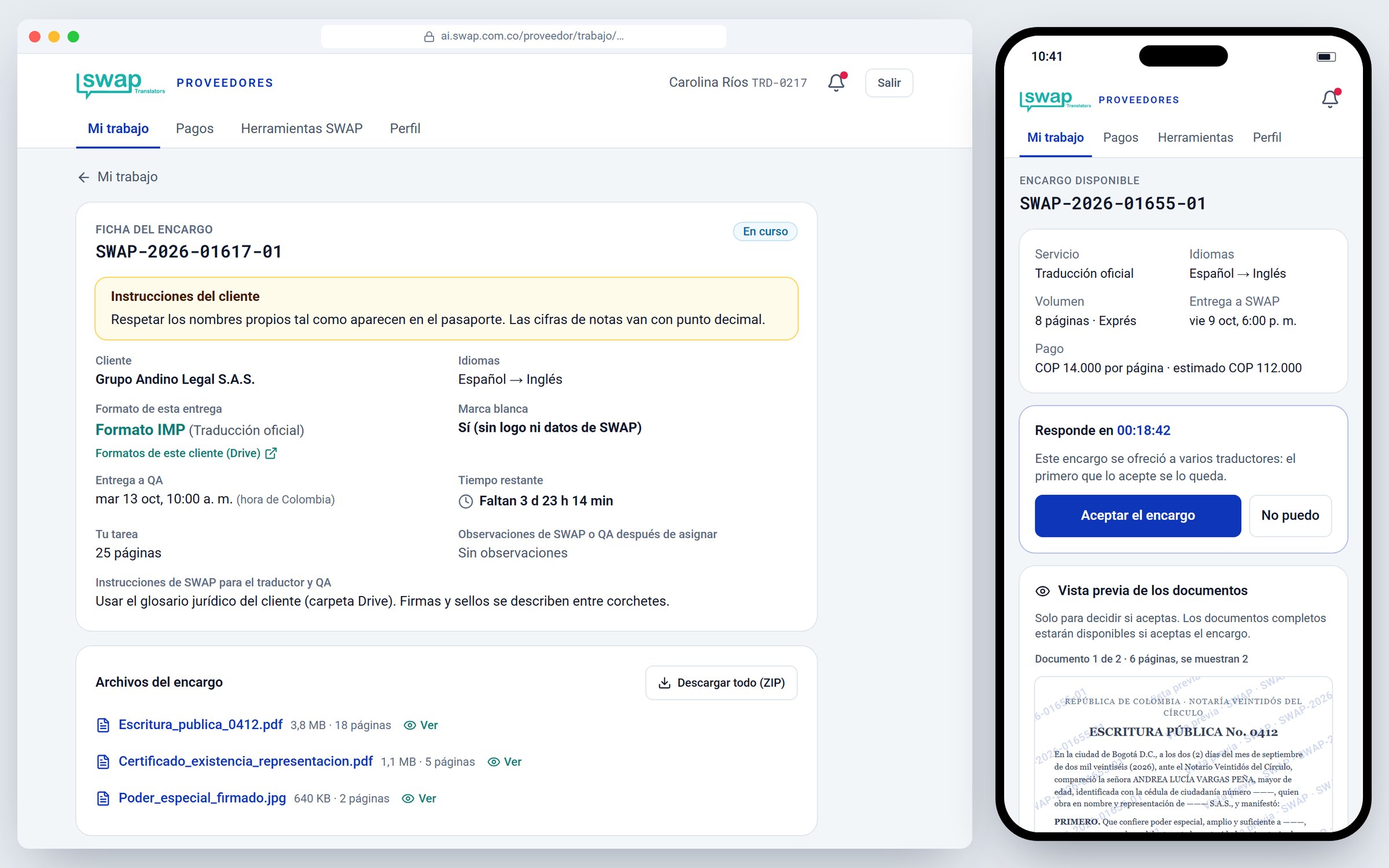Click the En curso status badge

coord(765,231)
